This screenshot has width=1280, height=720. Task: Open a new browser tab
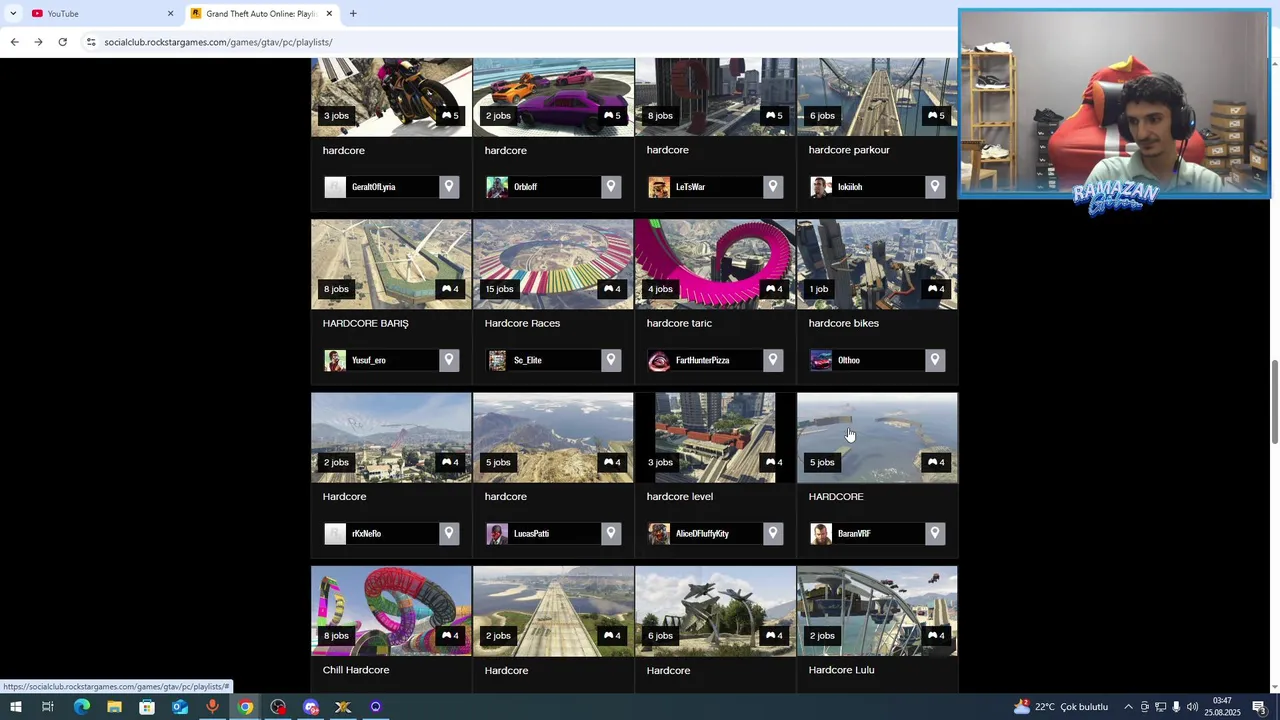(353, 13)
